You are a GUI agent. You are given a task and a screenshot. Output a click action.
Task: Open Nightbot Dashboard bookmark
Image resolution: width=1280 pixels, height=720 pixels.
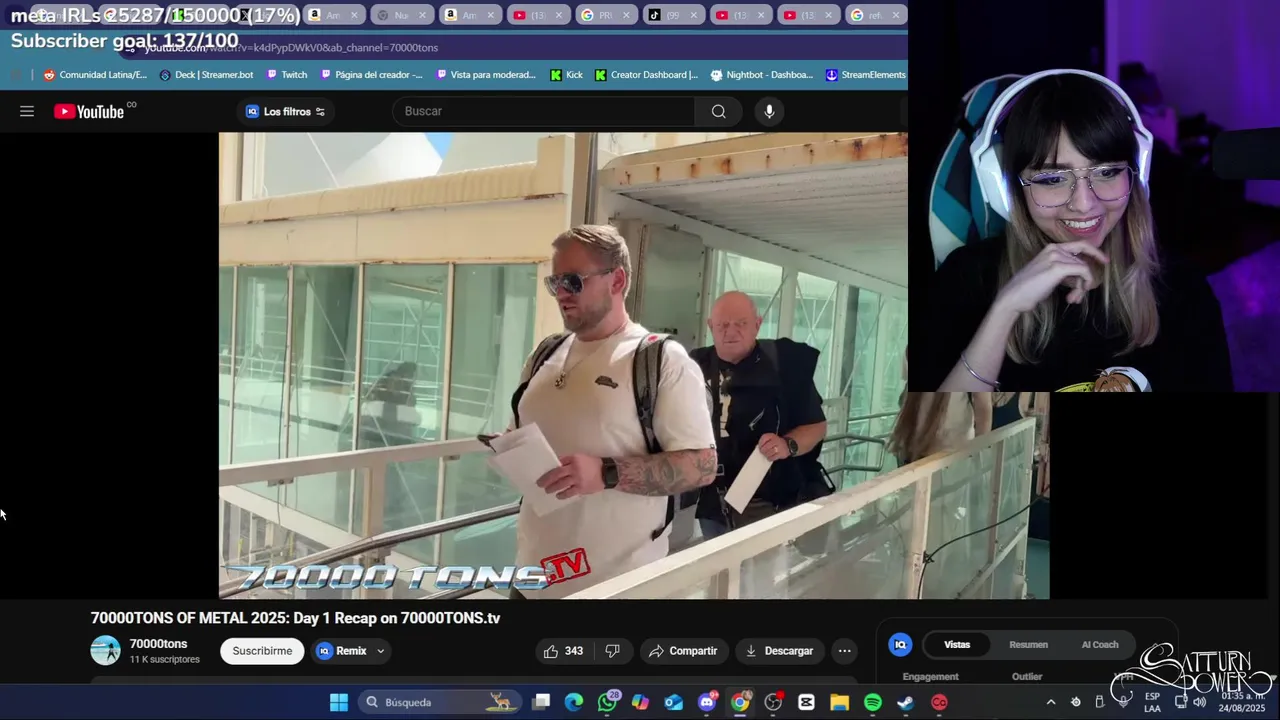(761, 74)
